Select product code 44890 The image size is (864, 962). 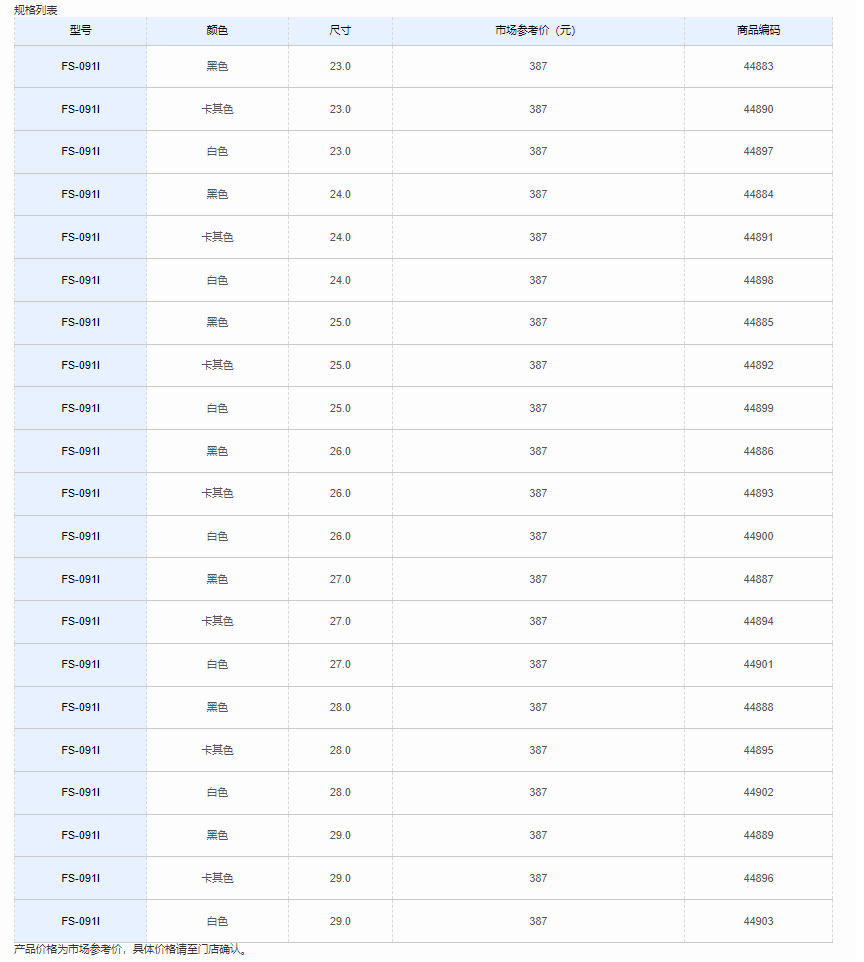(758, 109)
